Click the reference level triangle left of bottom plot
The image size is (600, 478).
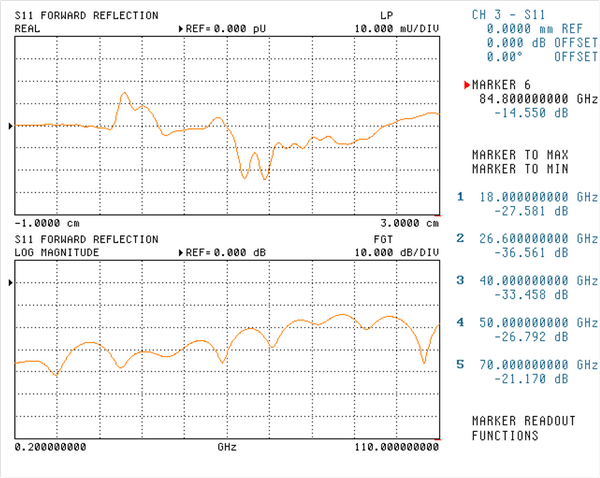[x=11, y=284]
